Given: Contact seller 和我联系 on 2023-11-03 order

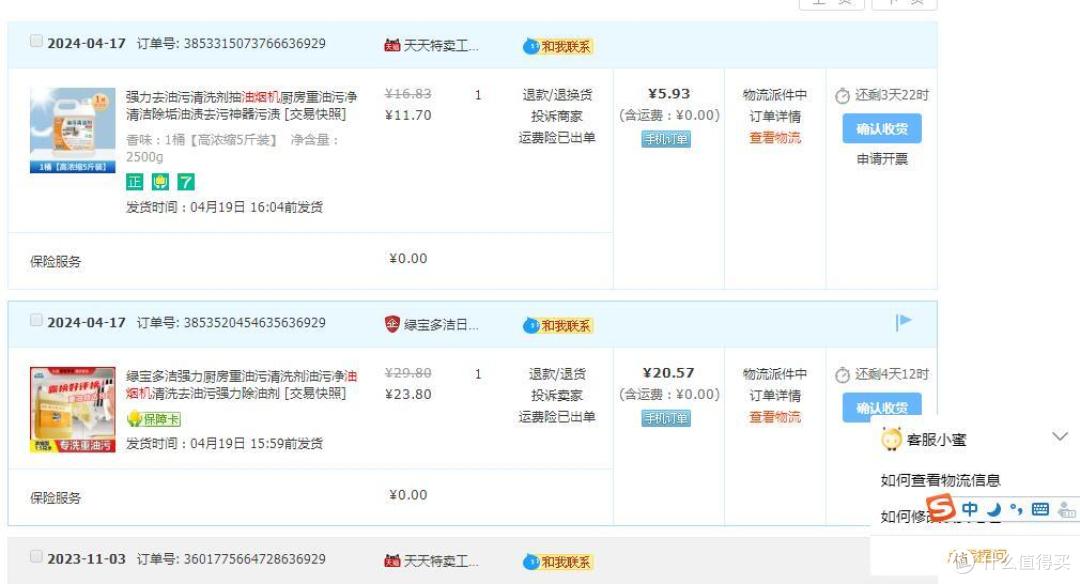Looking at the screenshot, I should (x=558, y=562).
